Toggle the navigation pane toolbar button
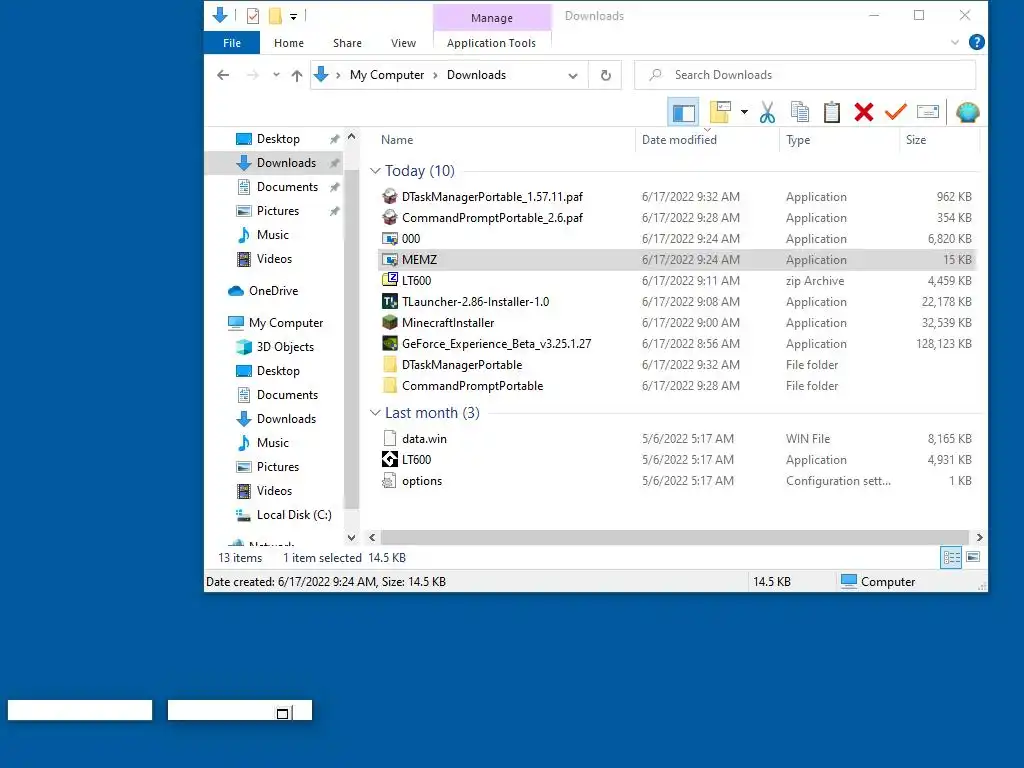The image size is (1024, 768). [683, 112]
